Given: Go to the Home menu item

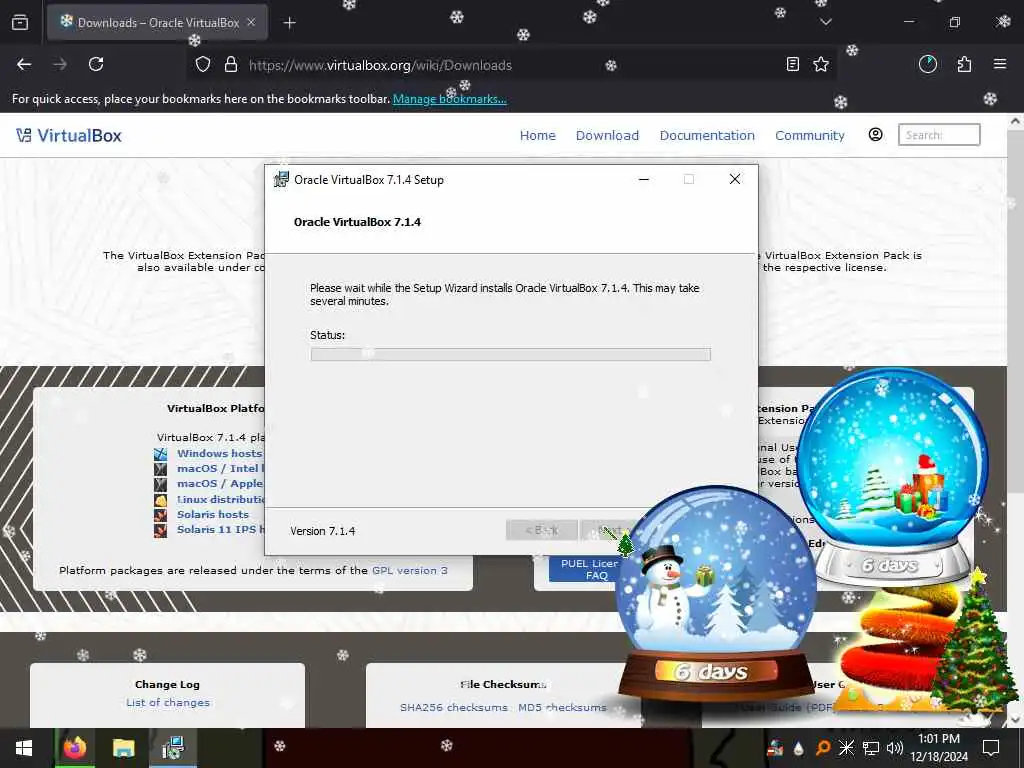Looking at the screenshot, I should pyautogui.click(x=537, y=135).
